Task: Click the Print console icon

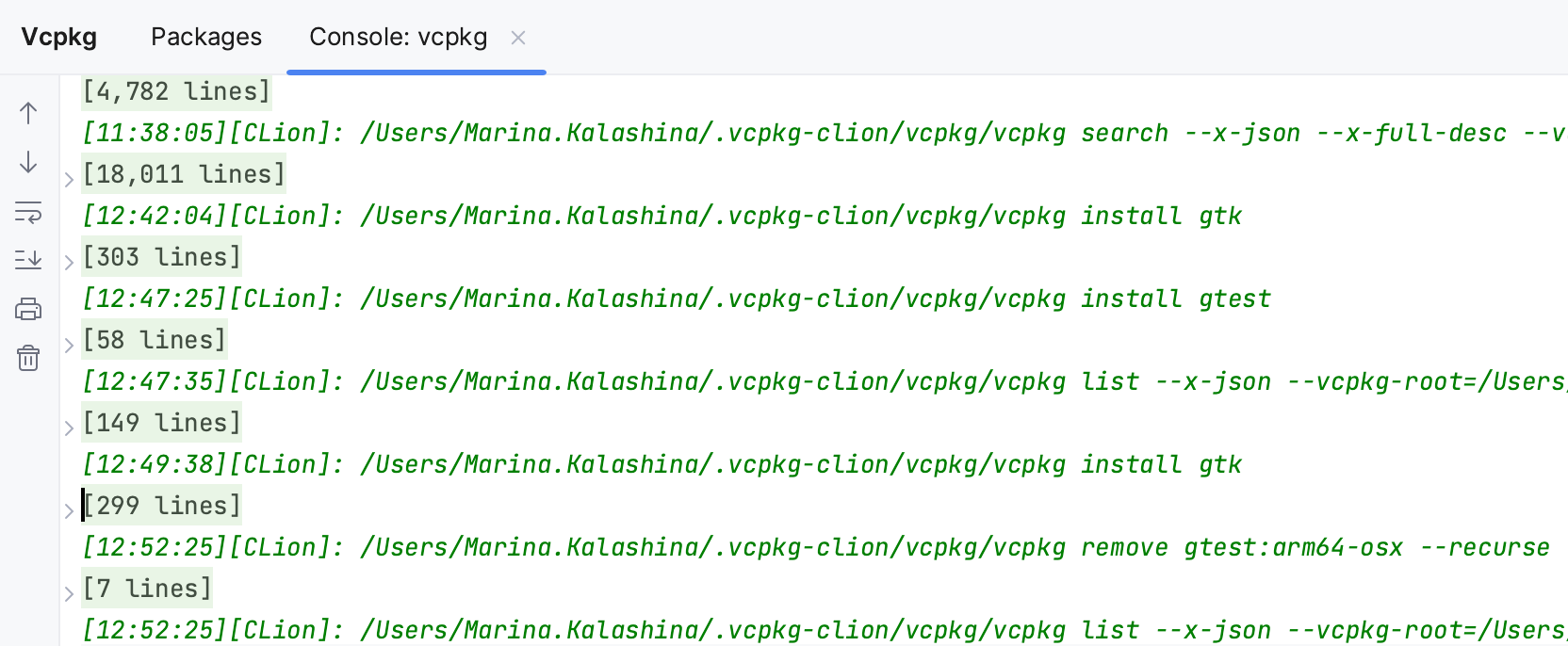Action: coord(28,309)
